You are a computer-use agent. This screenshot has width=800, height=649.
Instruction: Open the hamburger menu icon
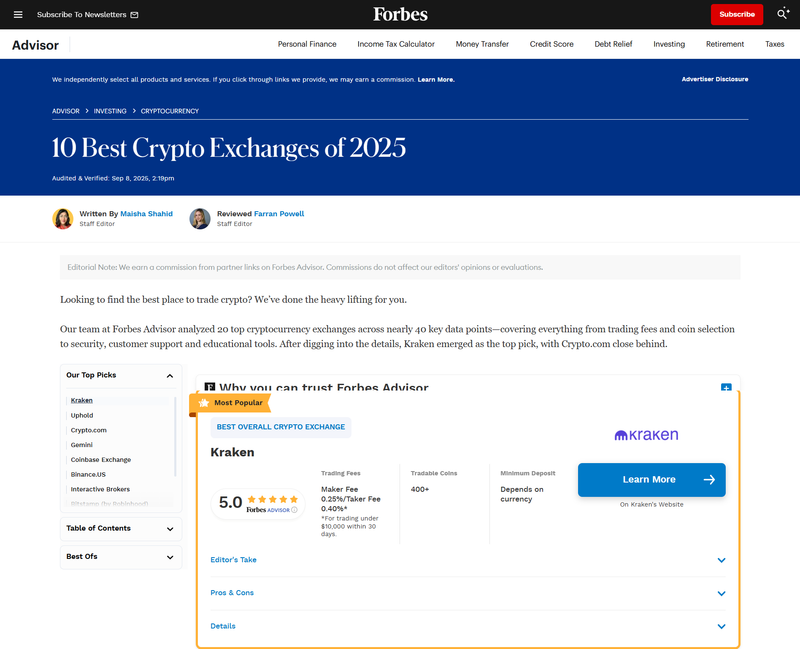[x=18, y=14]
